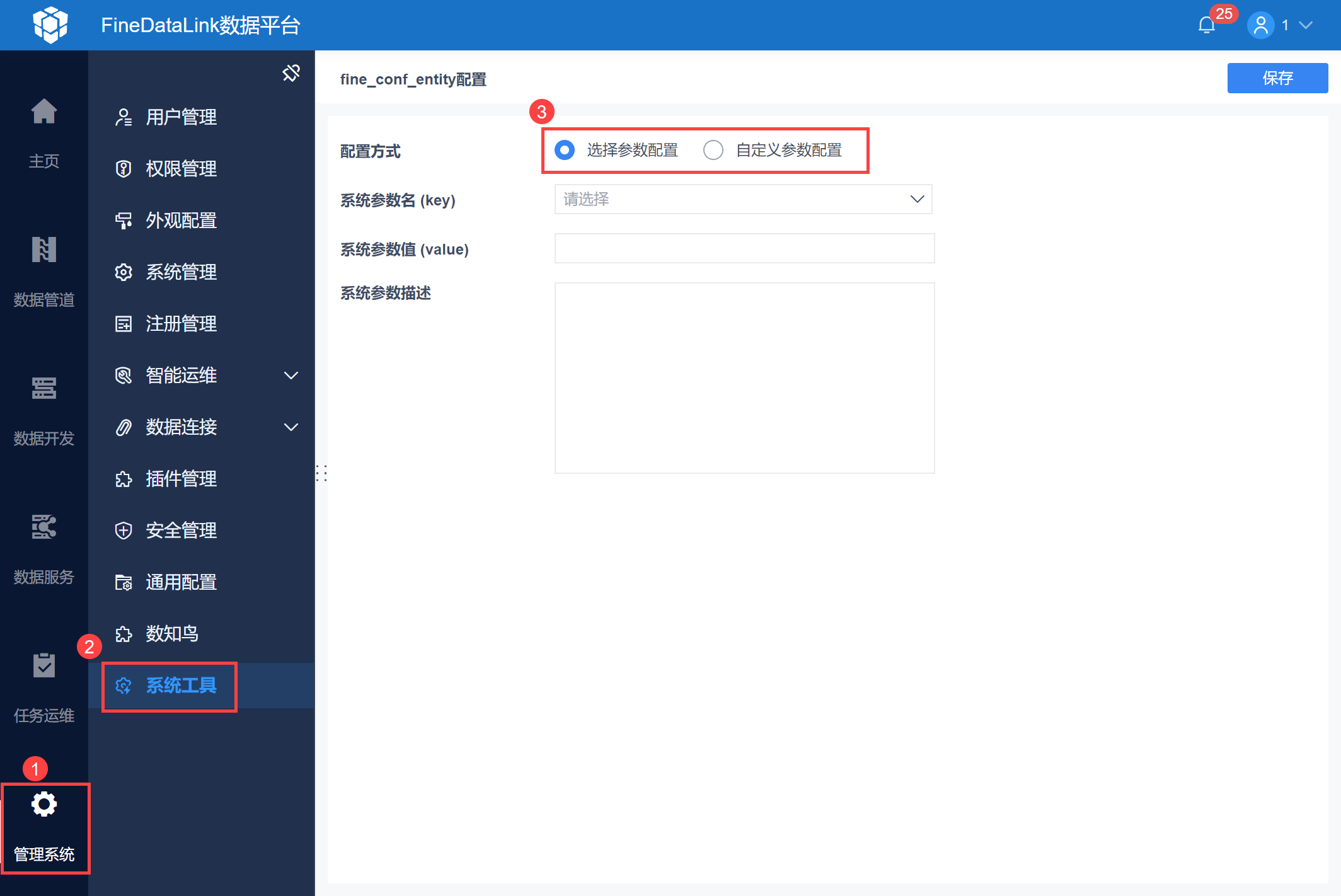Screen dimensions: 1341x896
Task: Click the pin icon above the sidebar menu
Action: [x=291, y=73]
